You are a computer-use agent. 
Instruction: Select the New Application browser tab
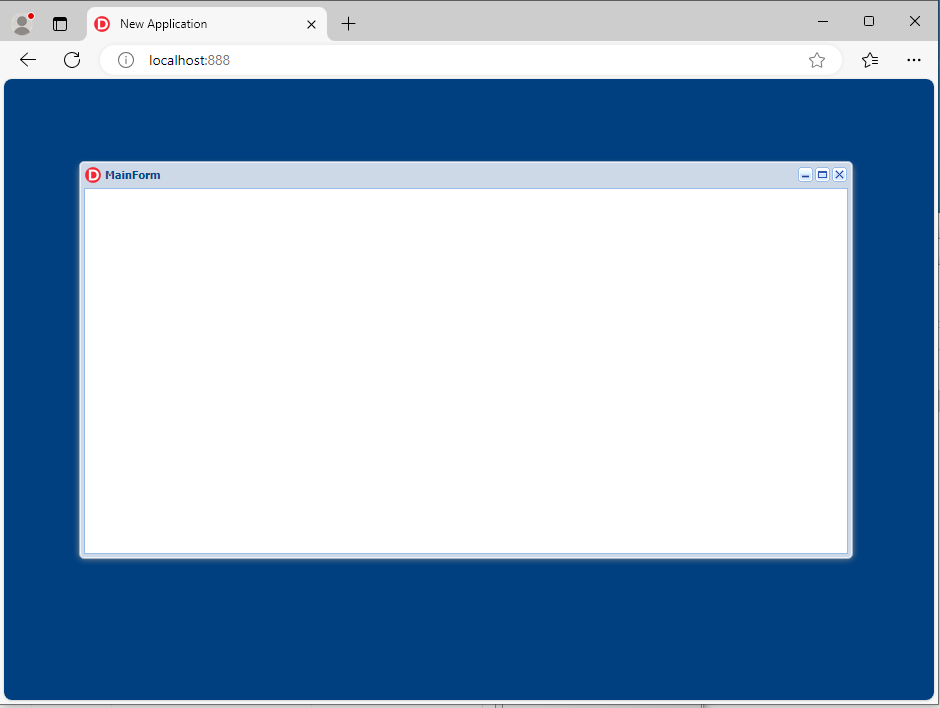point(200,24)
